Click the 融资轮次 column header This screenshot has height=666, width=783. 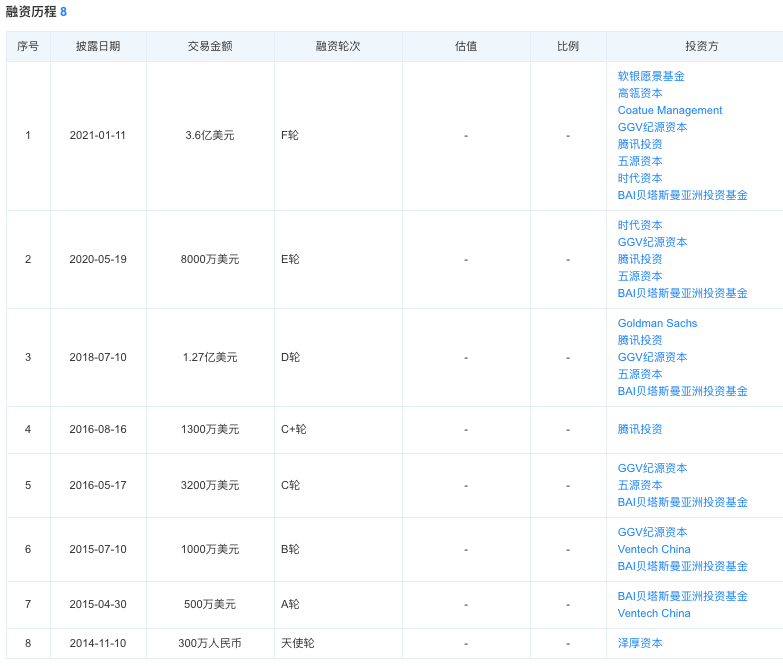338,46
